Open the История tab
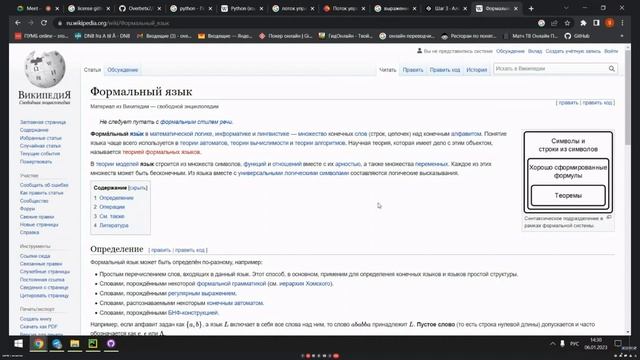This screenshot has width=640, height=360. (x=476, y=70)
